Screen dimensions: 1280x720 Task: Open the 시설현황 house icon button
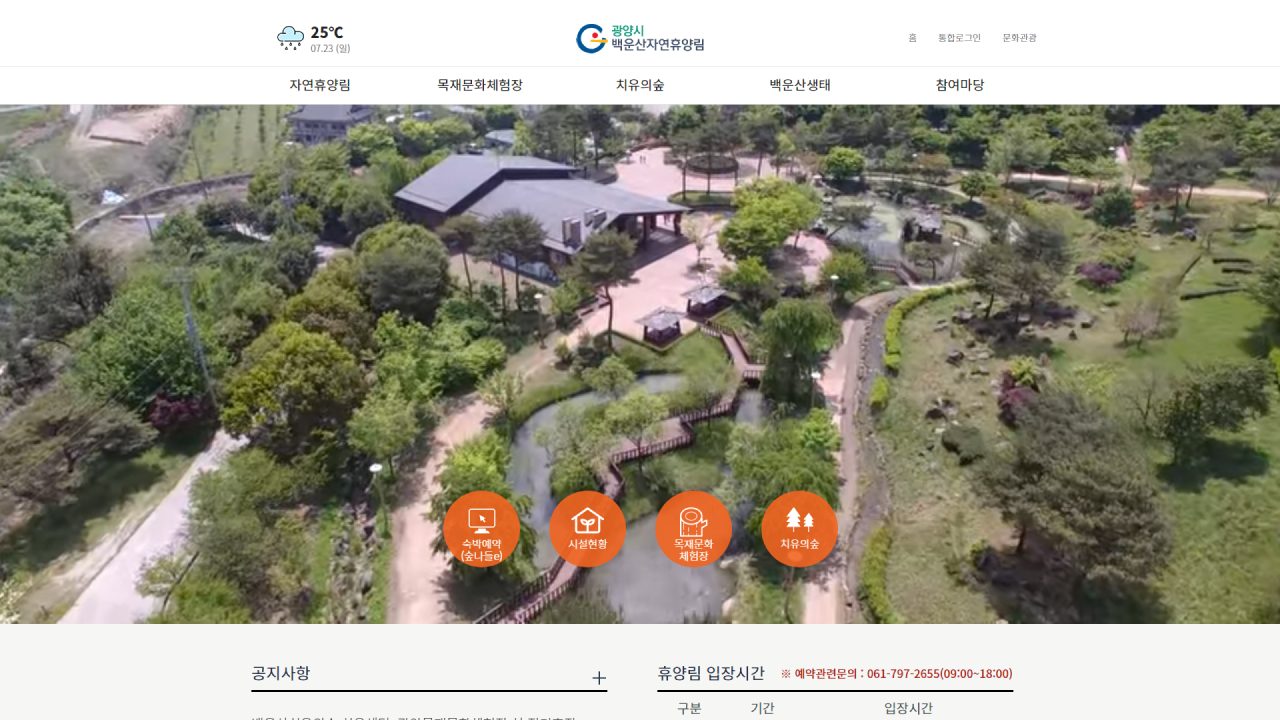pos(587,529)
